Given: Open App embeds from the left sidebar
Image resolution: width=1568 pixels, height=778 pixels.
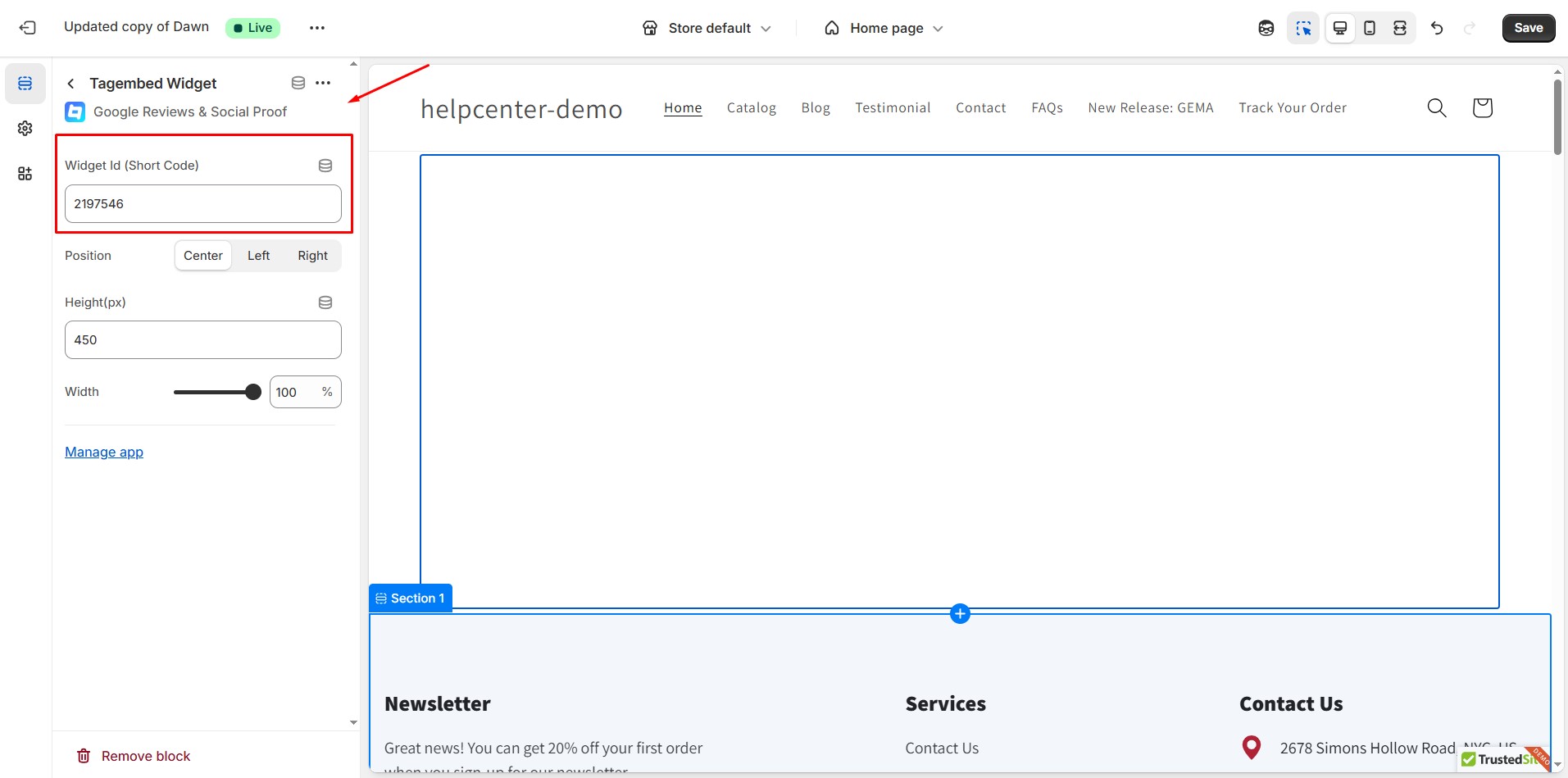Looking at the screenshot, I should coord(25,173).
